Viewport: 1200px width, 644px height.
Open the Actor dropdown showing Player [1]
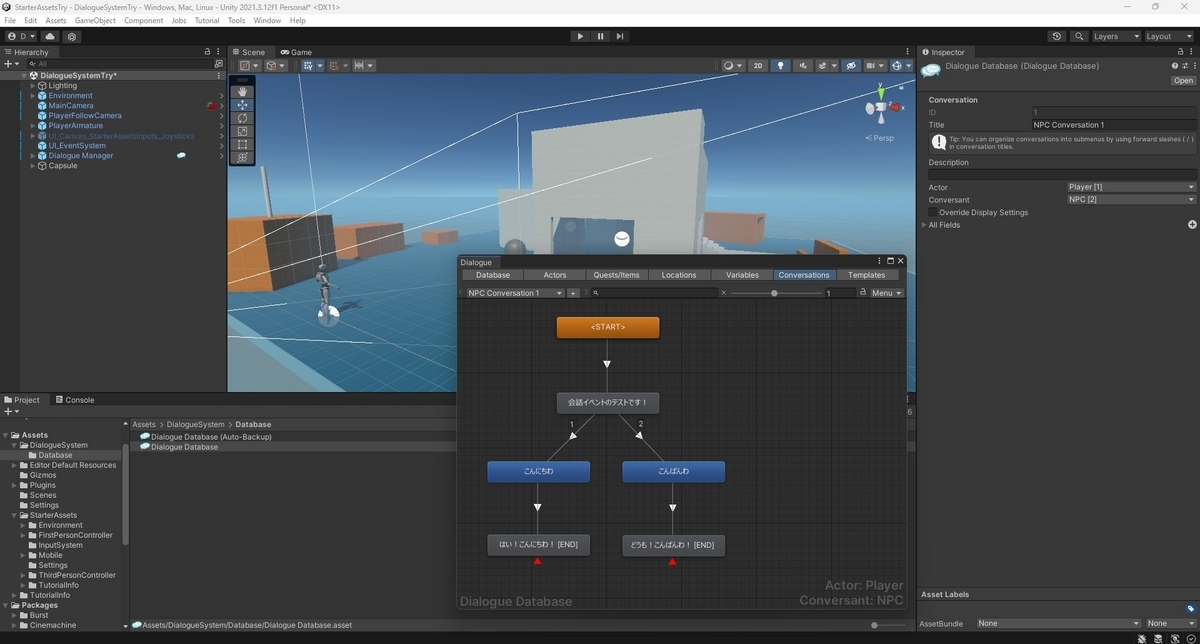click(x=1130, y=187)
